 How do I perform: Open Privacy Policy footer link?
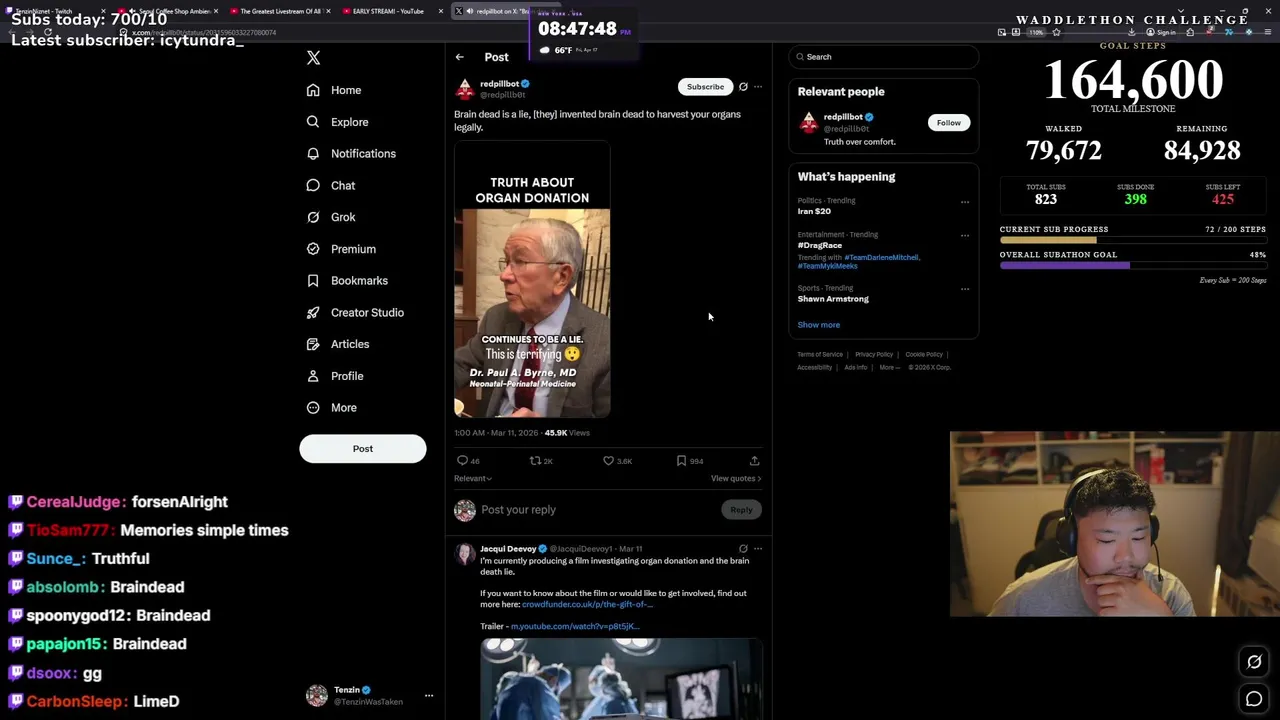(874, 355)
